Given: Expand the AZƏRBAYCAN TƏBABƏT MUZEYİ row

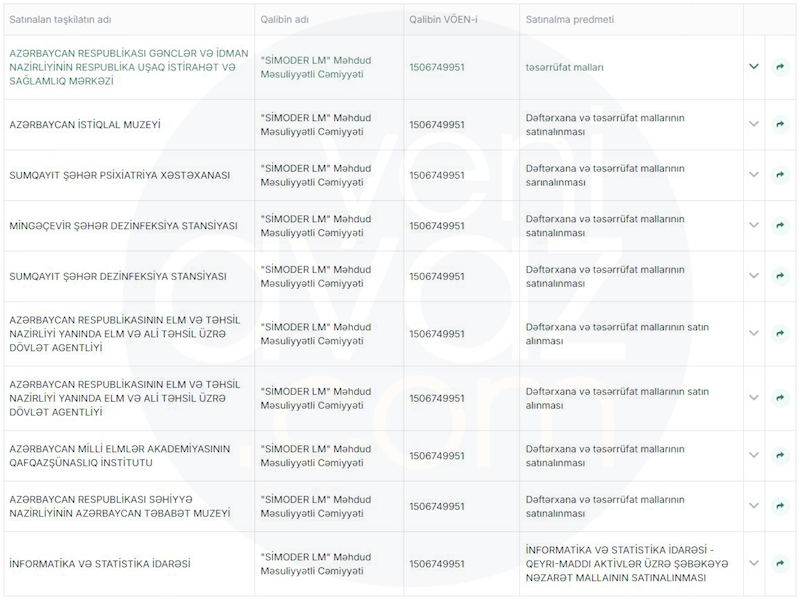Looking at the screenshot, I should coord(754,506).
